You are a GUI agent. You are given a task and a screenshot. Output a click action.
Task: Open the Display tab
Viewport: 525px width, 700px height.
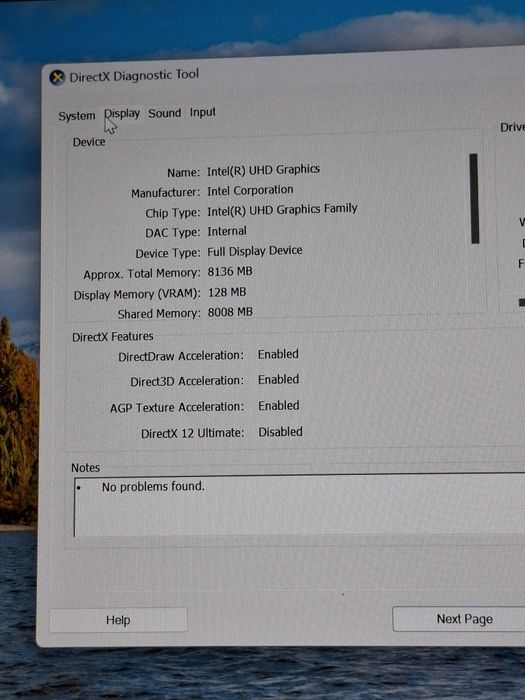click(x=122, y=114)
